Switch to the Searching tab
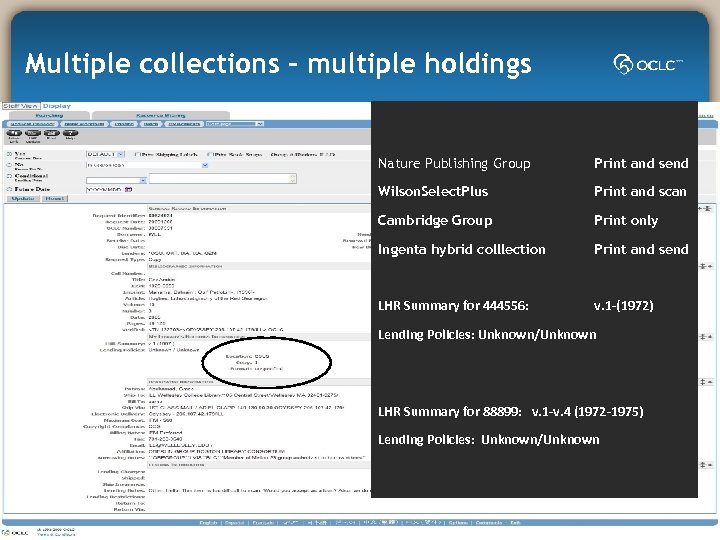Viewport: 720px width, 540px height. 49,115
